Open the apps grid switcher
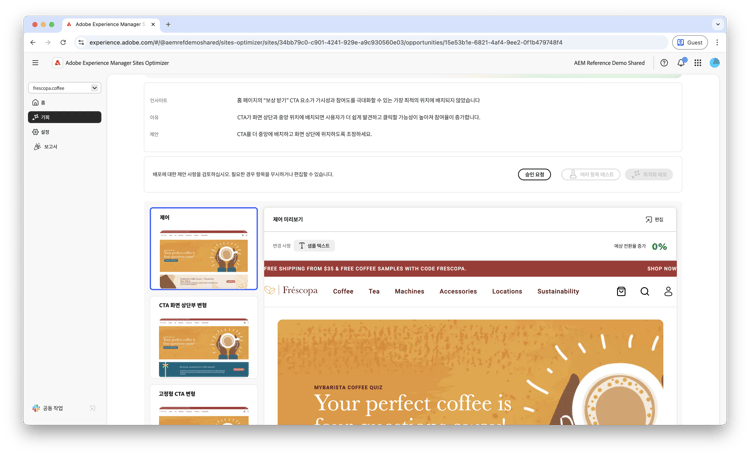 pos(698,63)
